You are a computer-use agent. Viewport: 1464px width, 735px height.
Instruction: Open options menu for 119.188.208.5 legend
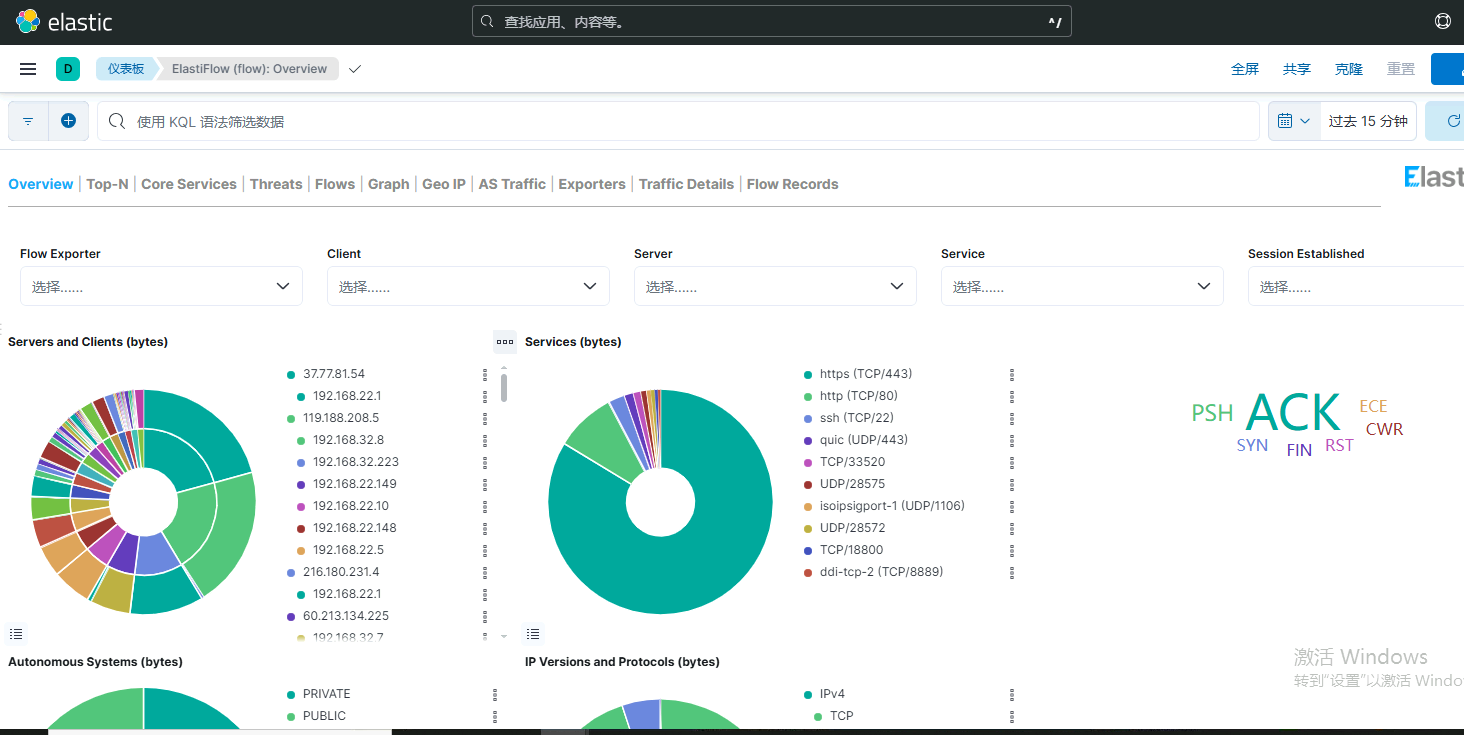tap(486, 419)
